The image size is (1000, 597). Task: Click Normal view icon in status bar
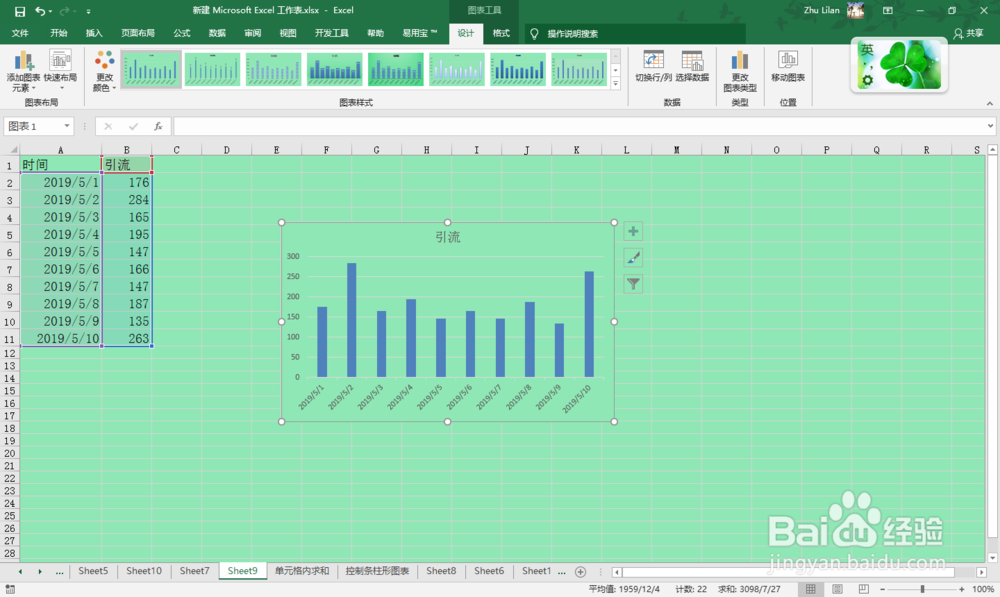point(811,589)
